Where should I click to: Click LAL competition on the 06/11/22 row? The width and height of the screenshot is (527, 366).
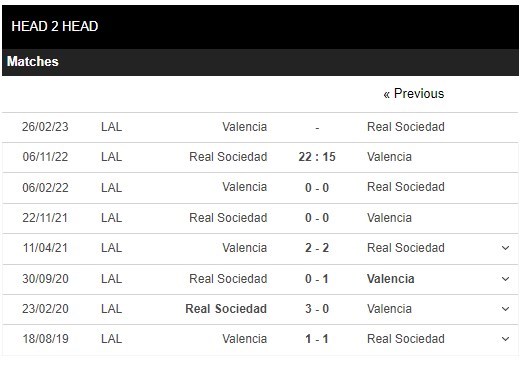coord(111,157)
